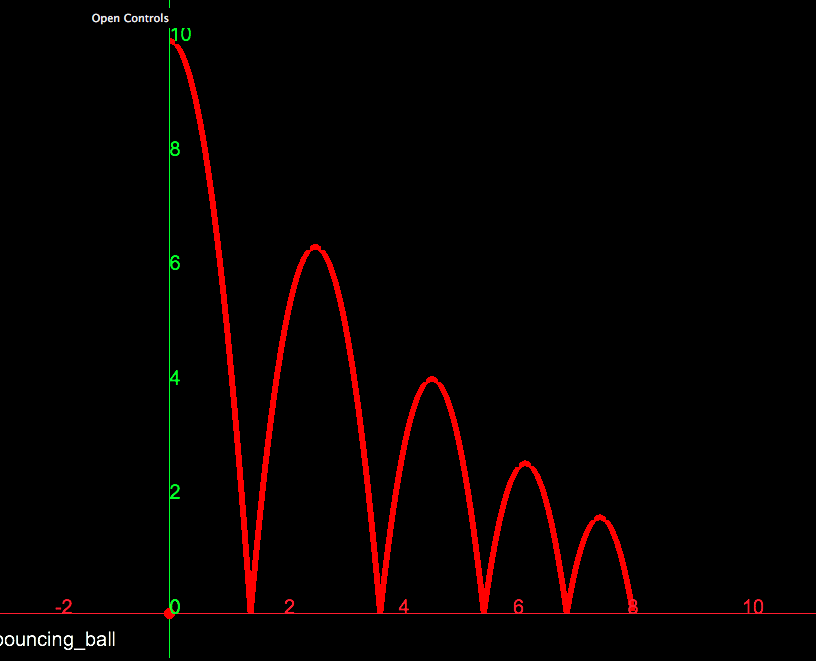Click the green 8 y-axis label

[175, 149]
